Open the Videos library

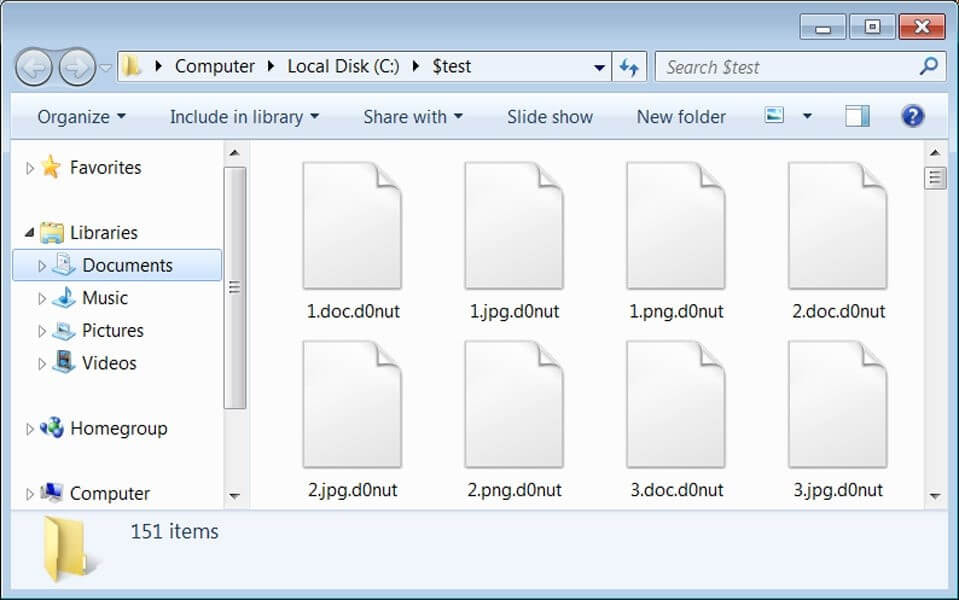pyautogui.click(x=109, y=363)
